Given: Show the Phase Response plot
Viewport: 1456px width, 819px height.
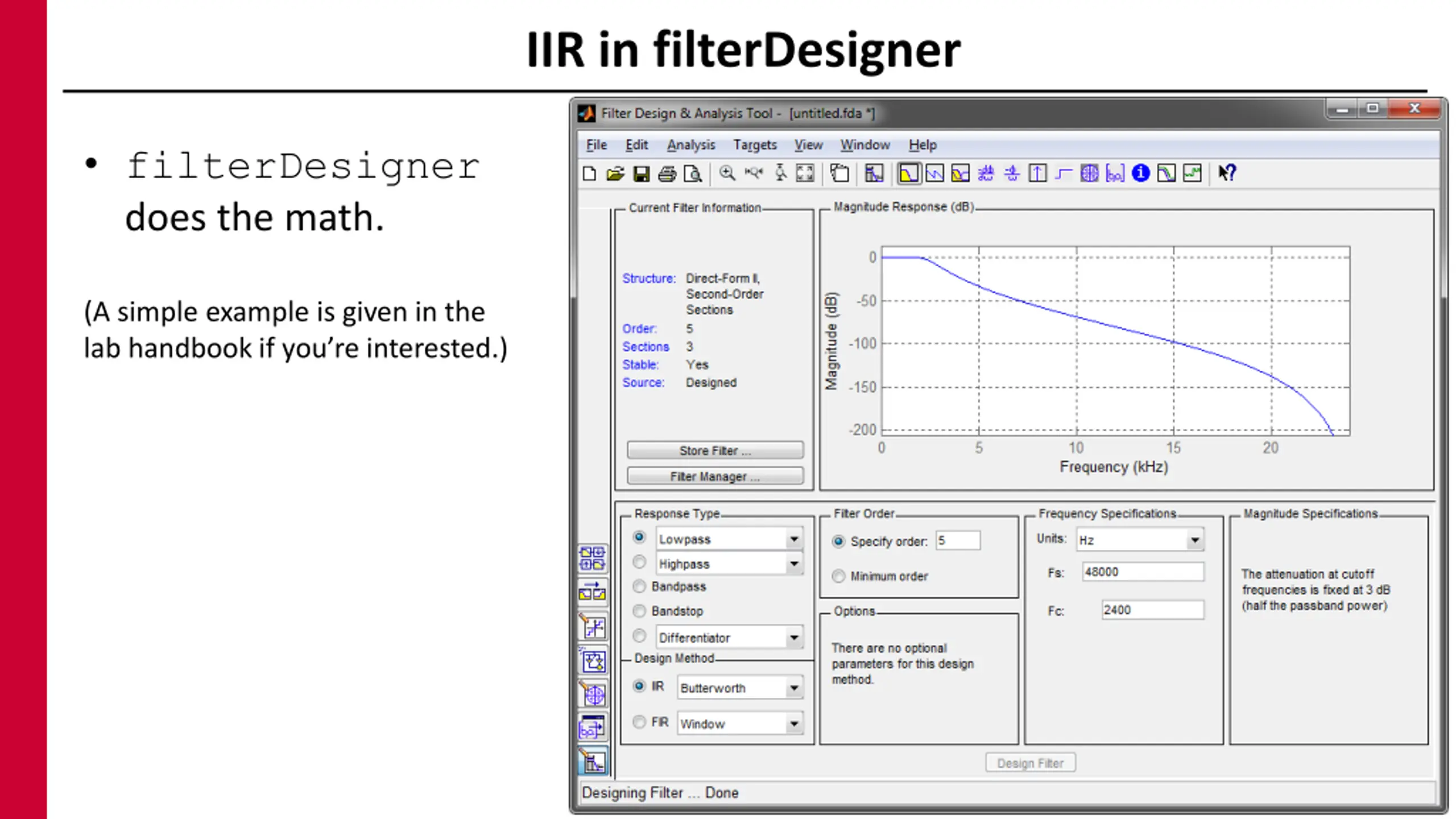Looking at the screenshot, I should click(x=934, y=173).
